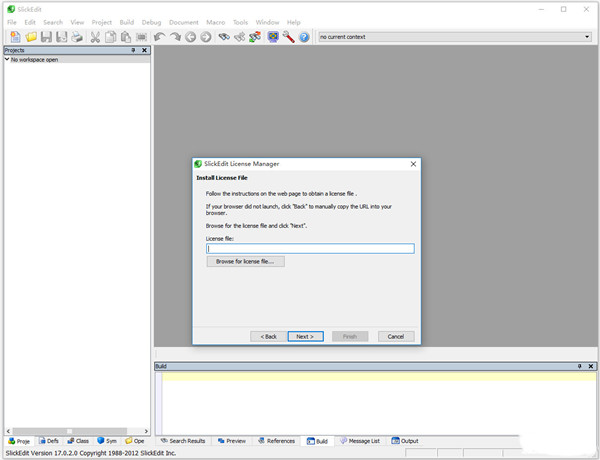The height and width of the screenshot is (460, 600).
Task: Pin the Build panel
Action: tap(580, 366)
